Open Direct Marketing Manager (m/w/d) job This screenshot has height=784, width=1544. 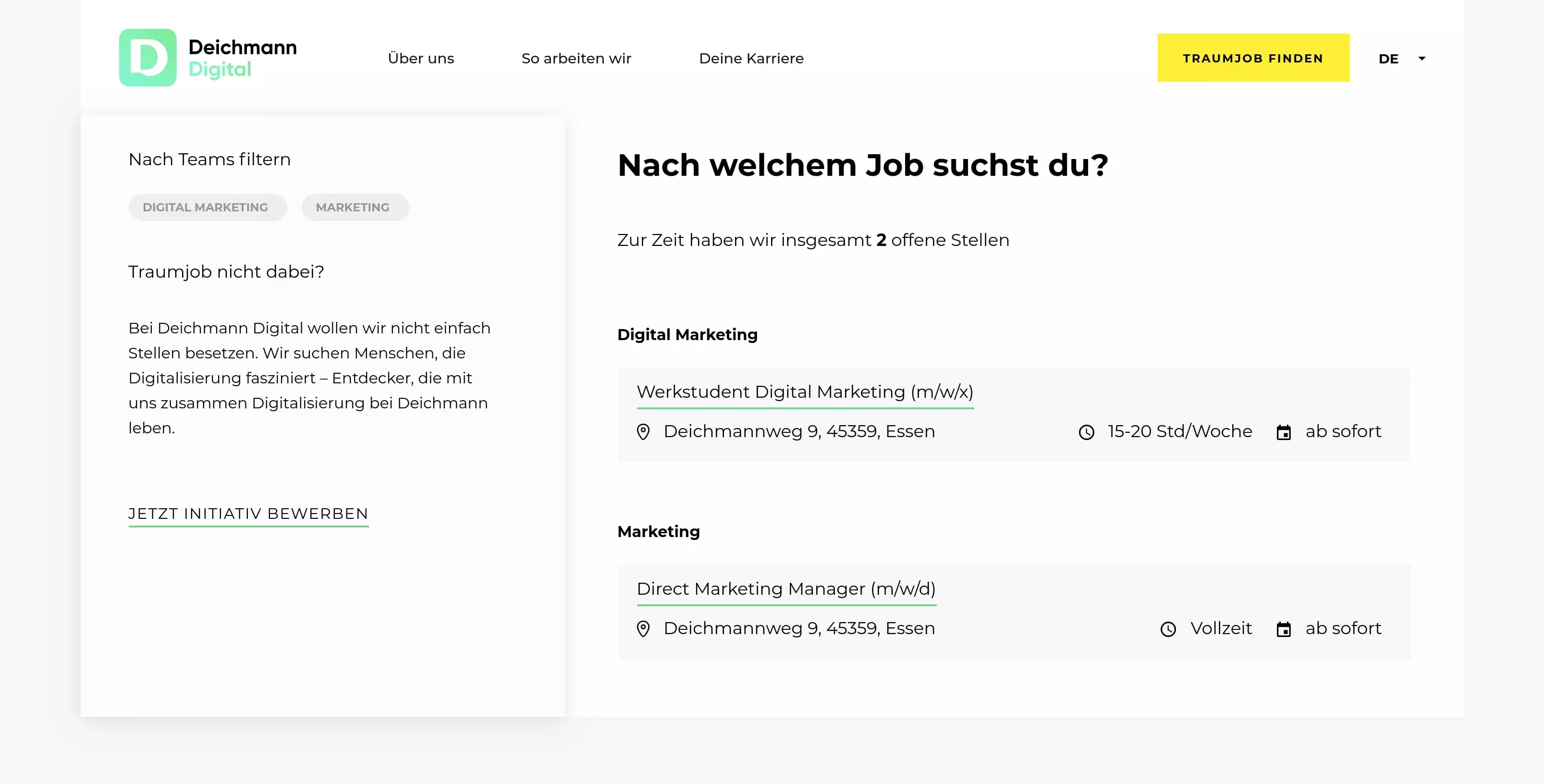click(x=786, y=588)
